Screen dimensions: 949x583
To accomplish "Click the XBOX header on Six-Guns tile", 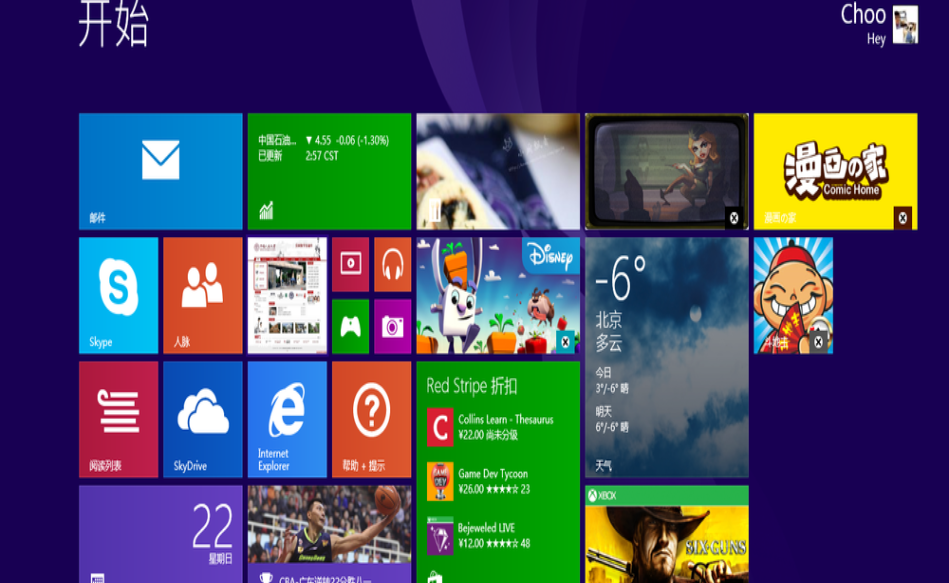I will [667, 495].
